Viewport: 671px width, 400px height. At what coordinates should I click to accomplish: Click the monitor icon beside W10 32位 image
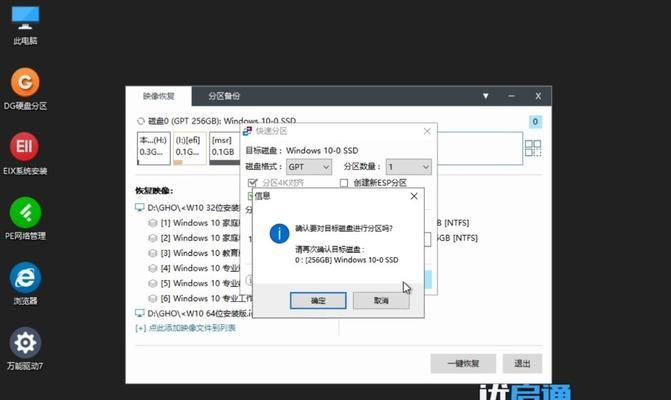pyautogui.click(x=140, y=207)
